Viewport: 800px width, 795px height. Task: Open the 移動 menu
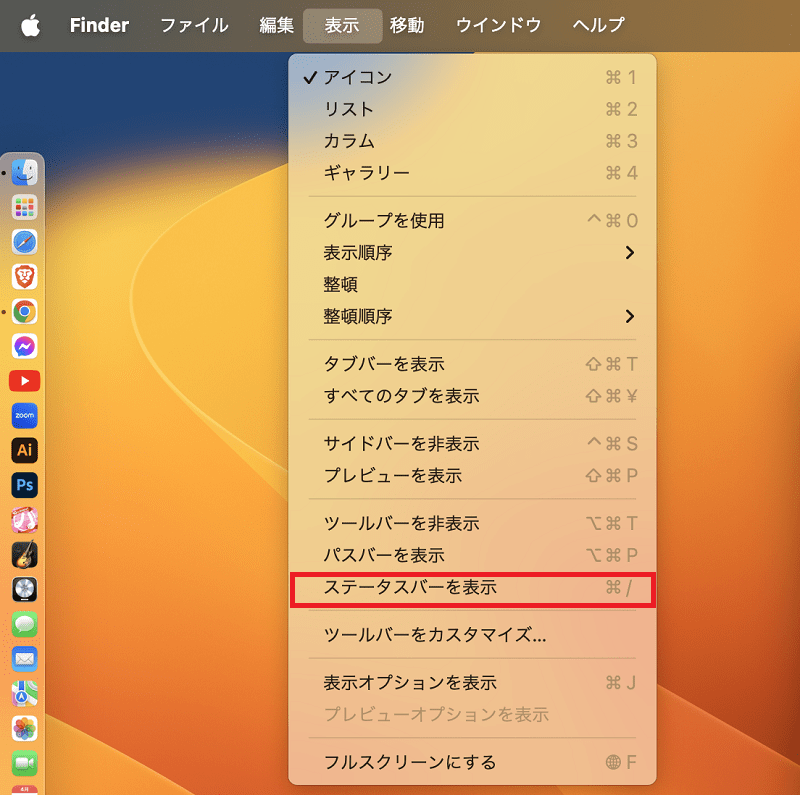[407, 25]
